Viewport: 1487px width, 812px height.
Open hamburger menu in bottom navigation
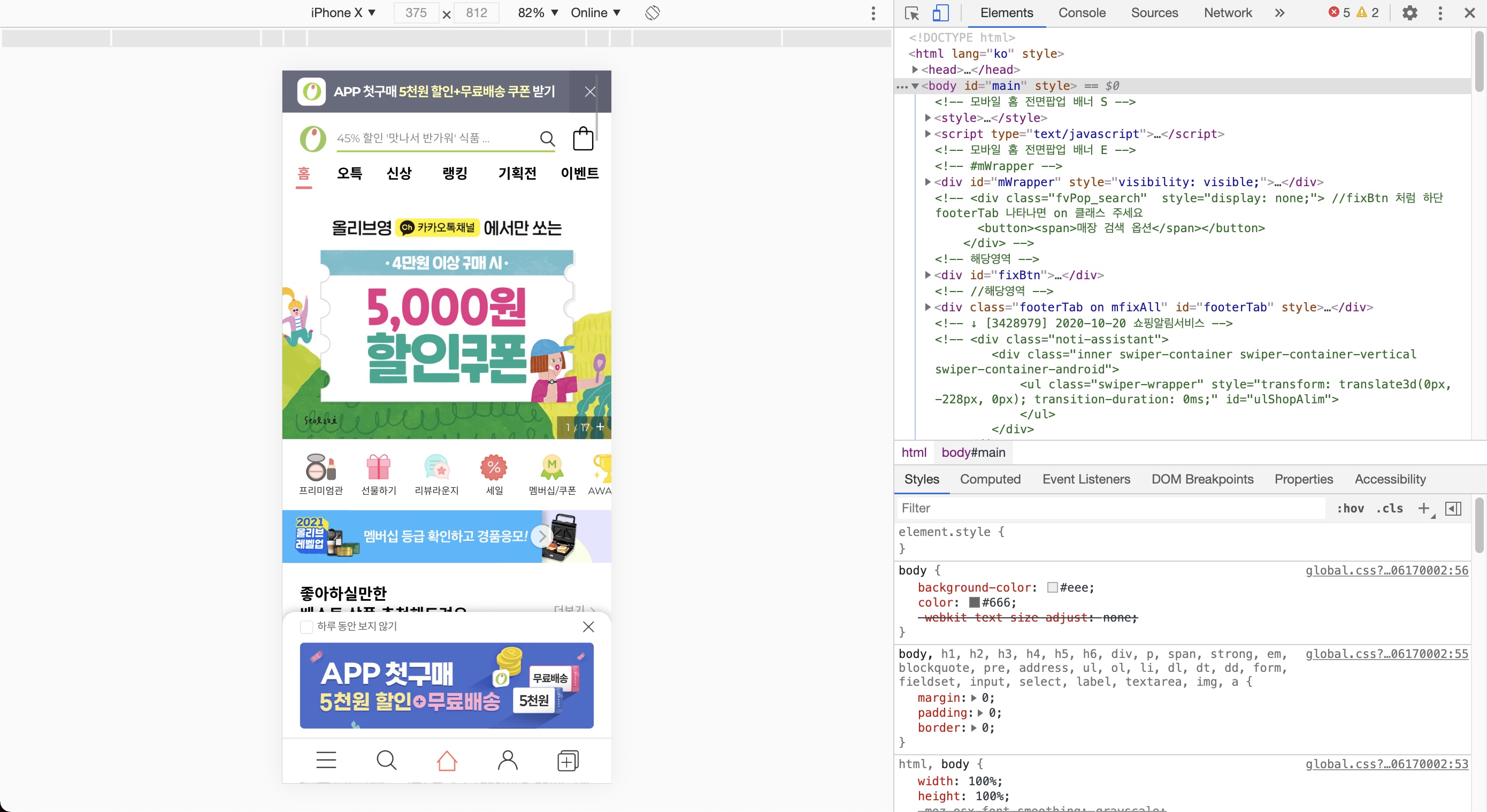tap(326, 760)
